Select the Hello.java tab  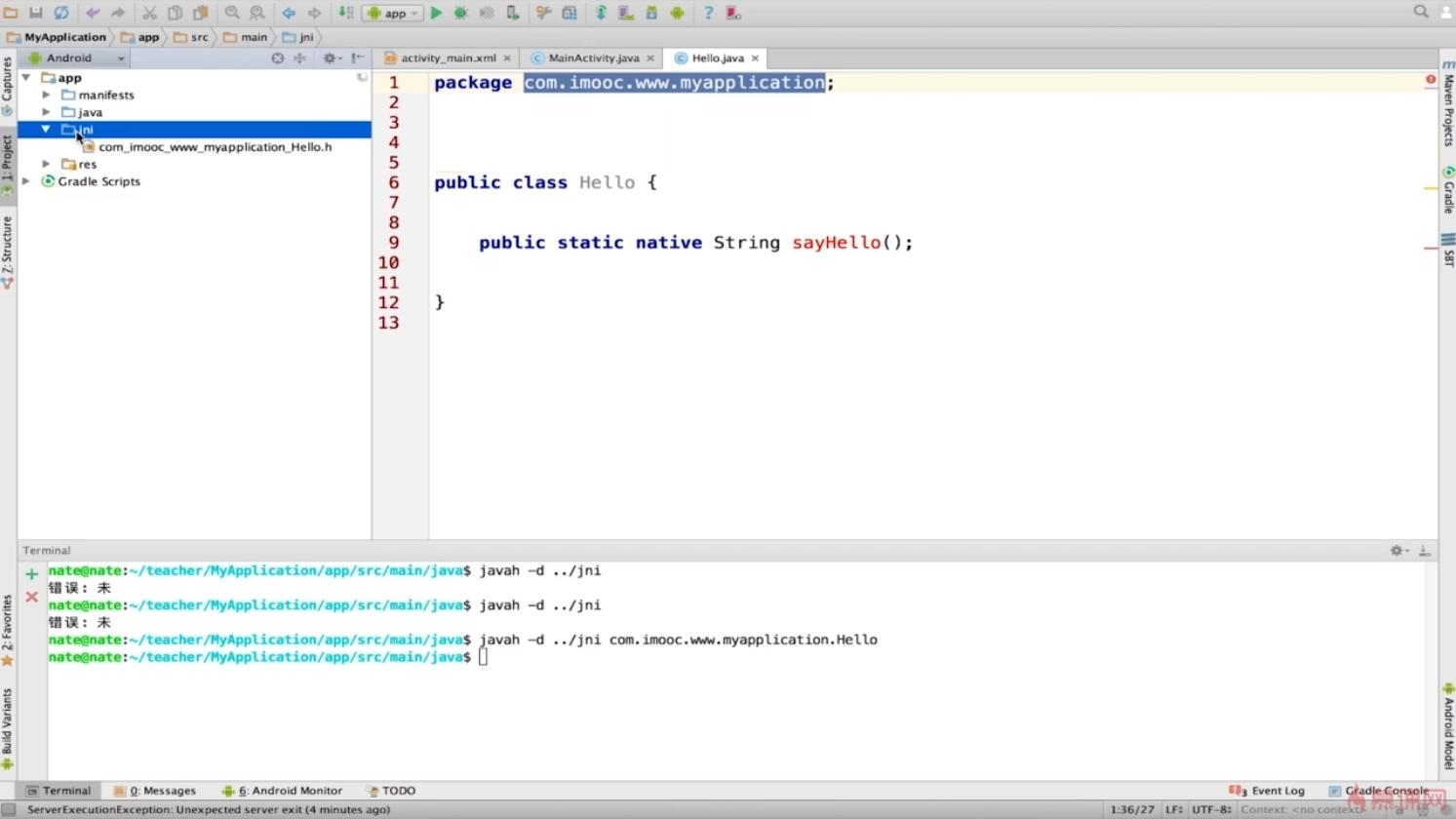coord(717,58)
